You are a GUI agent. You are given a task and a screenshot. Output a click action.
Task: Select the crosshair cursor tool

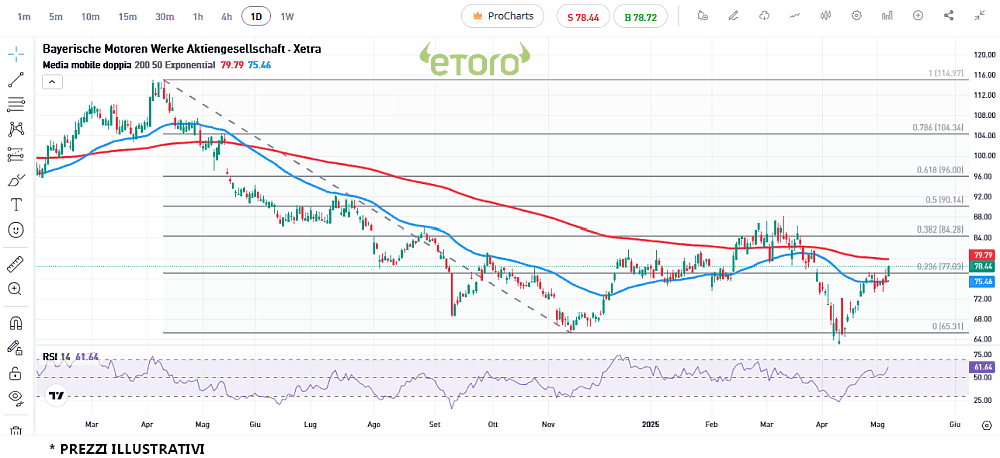pos(16,54)
